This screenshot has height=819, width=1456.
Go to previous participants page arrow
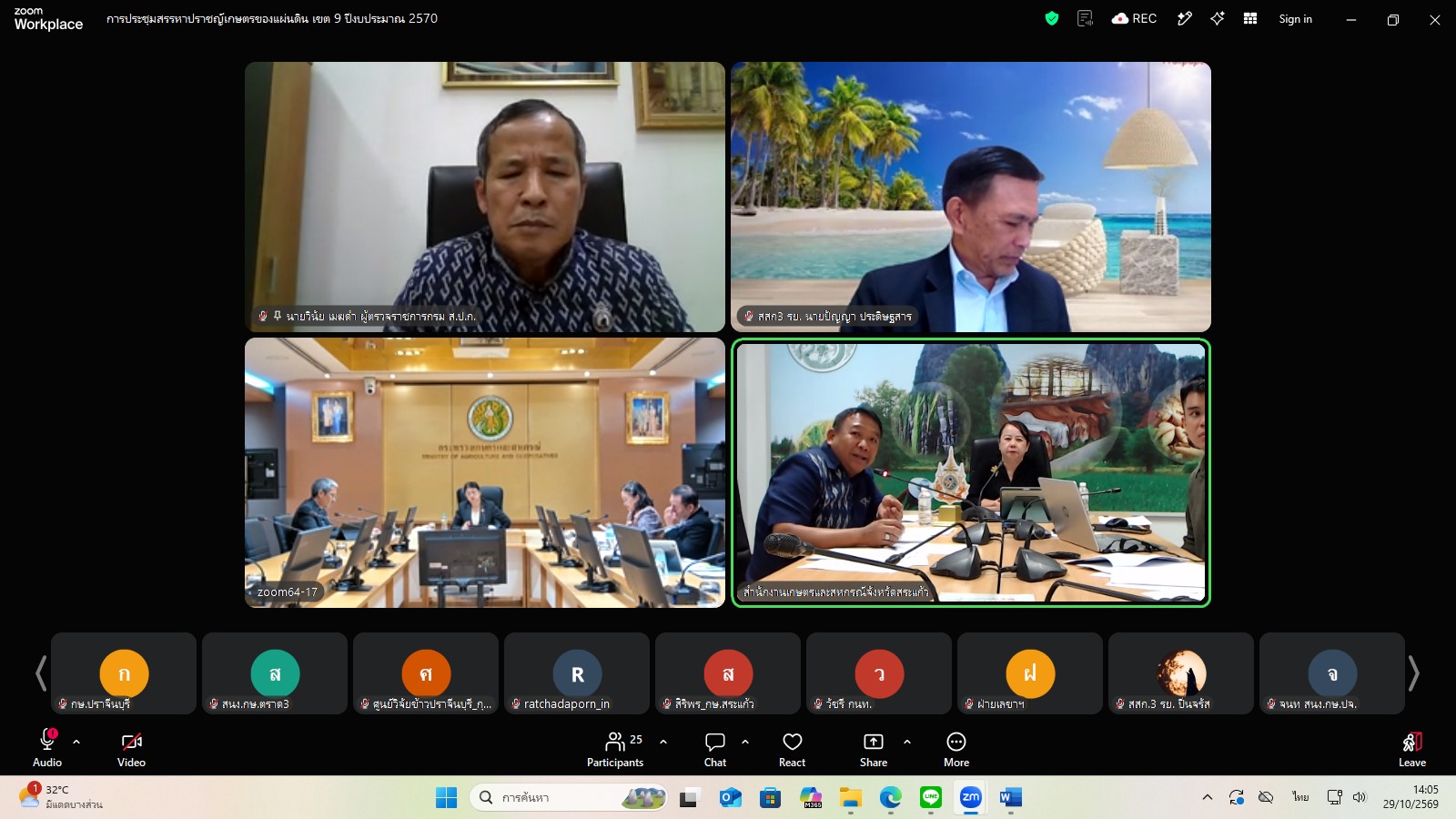click(x=41, y=673)
